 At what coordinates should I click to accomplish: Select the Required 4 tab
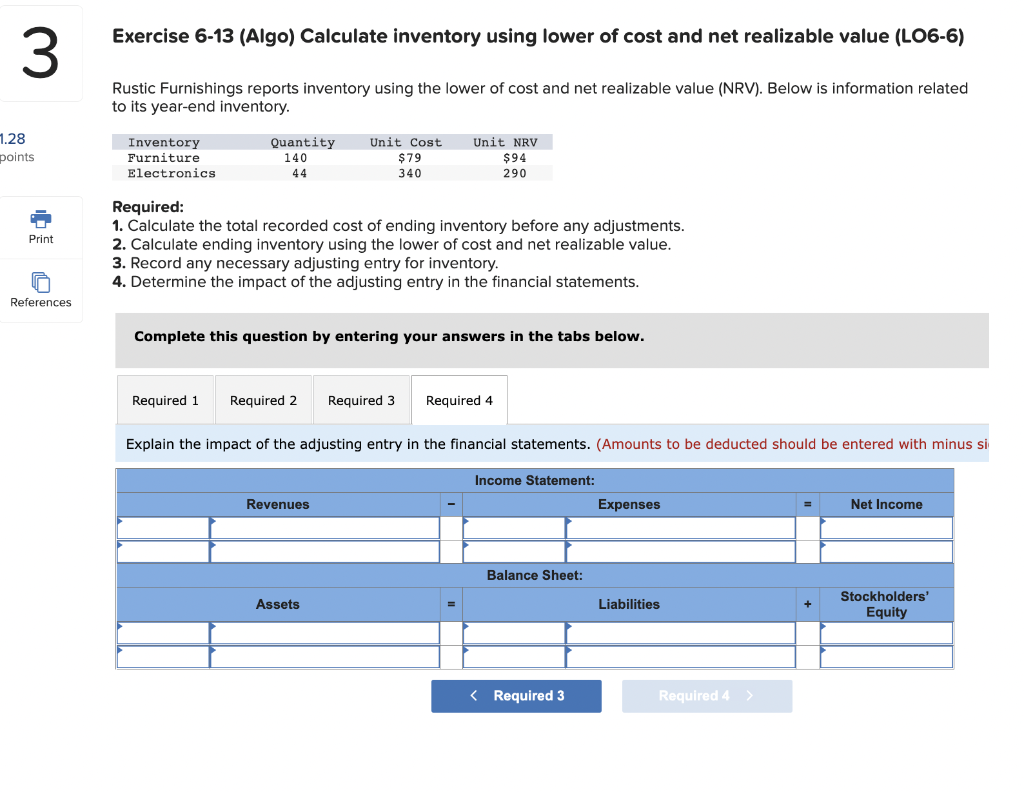point(459,400)
